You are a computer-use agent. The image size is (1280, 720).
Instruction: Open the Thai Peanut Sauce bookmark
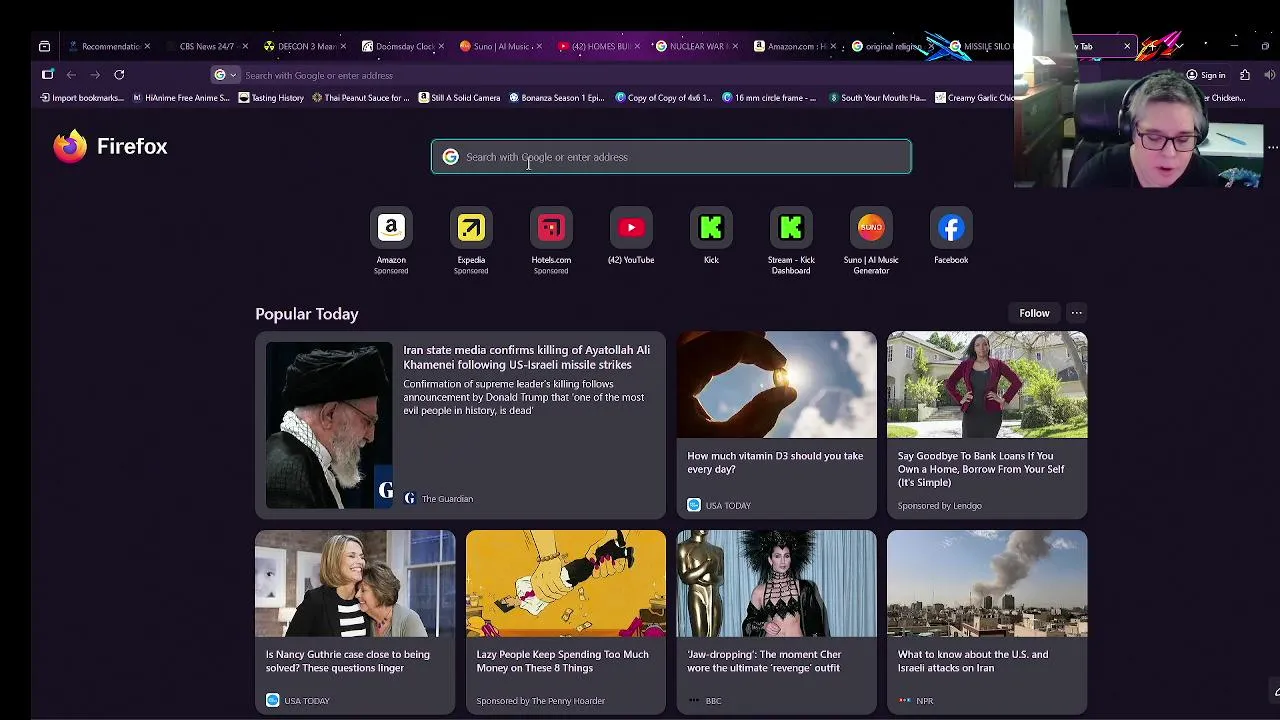(x=361, y=98)
